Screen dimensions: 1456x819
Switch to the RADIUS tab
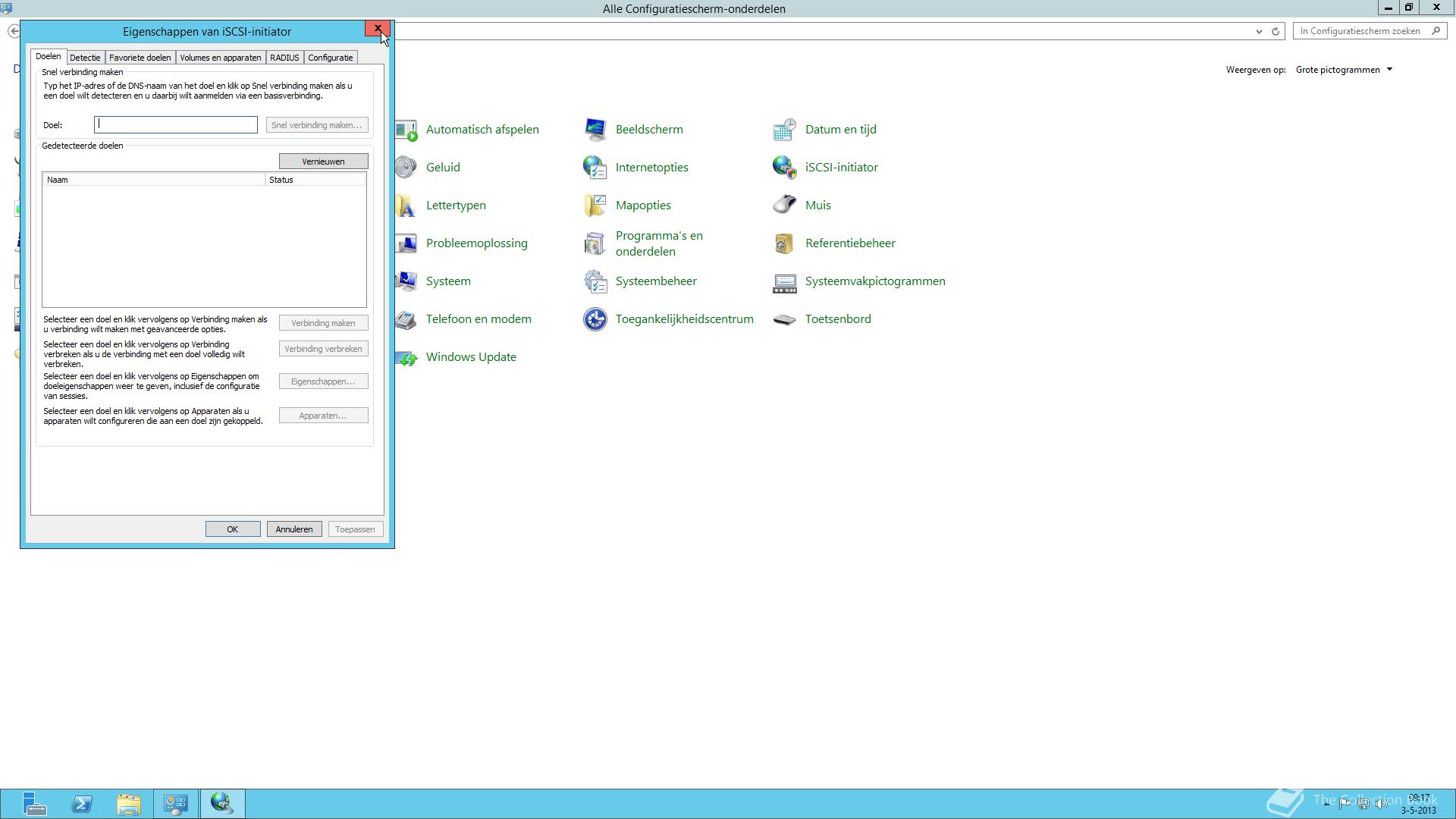click(284, 58)
